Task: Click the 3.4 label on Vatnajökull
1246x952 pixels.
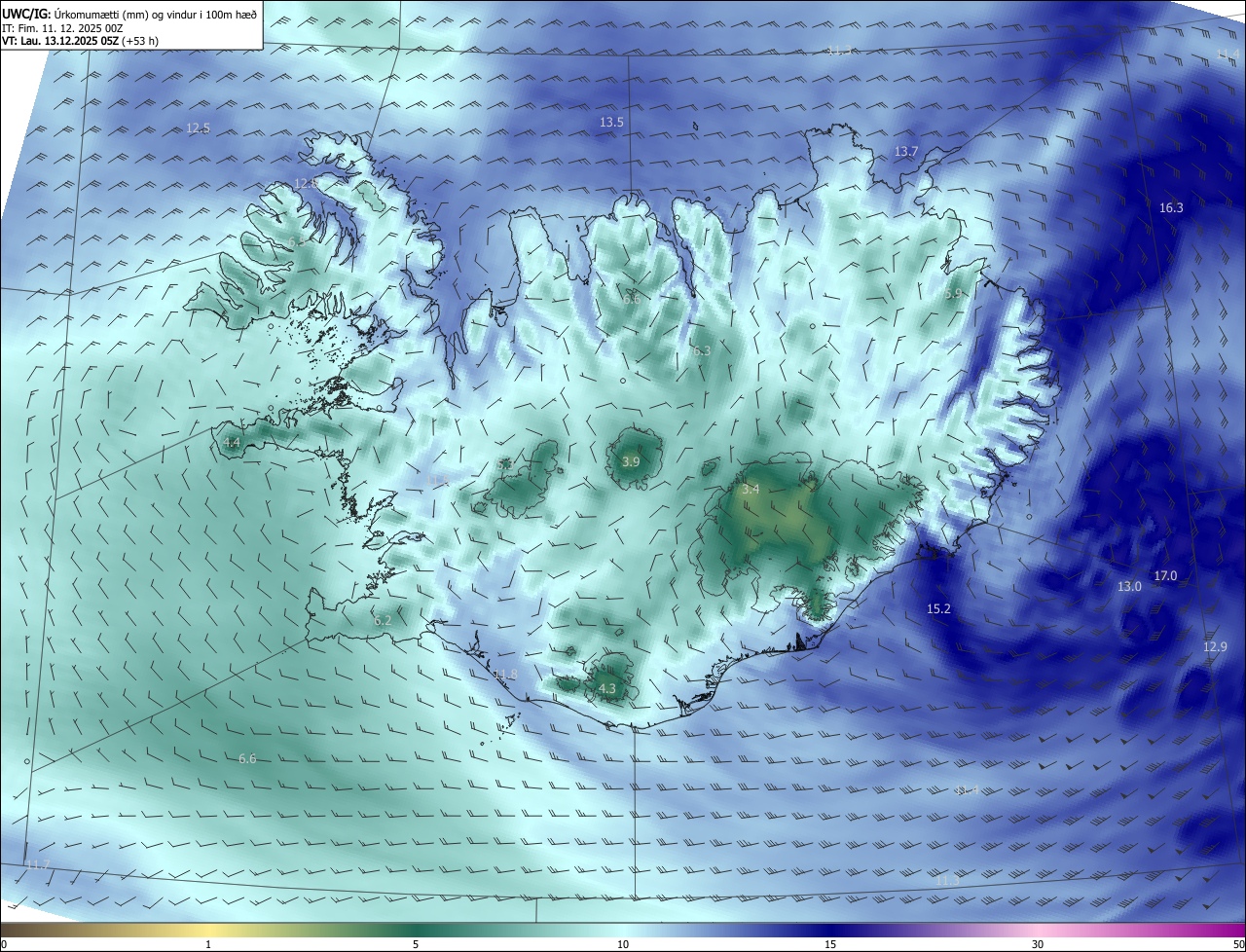Action: pyautogui.click(x=750, y=489)
